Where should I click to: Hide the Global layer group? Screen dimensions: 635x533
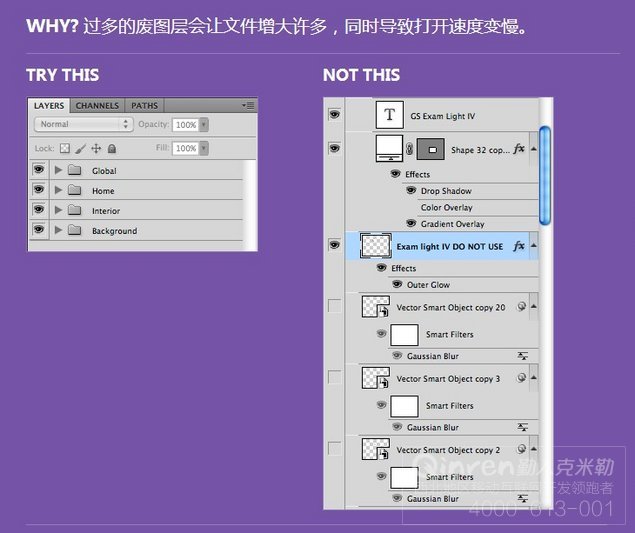39,170
